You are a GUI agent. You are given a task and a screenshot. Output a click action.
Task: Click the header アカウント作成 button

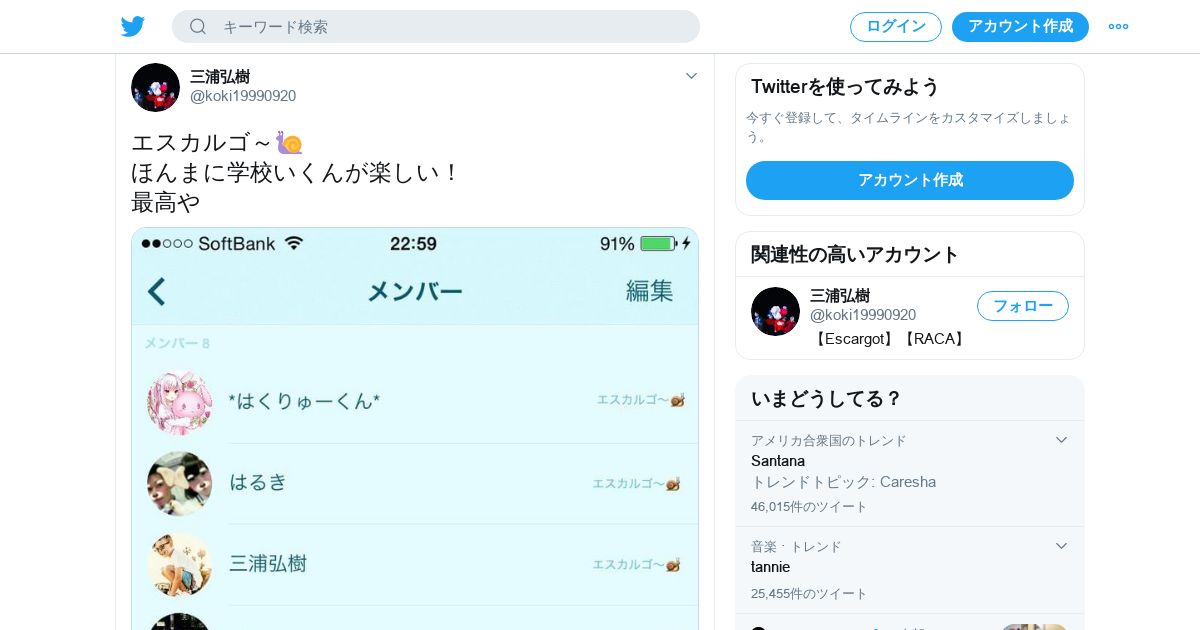1020,27
